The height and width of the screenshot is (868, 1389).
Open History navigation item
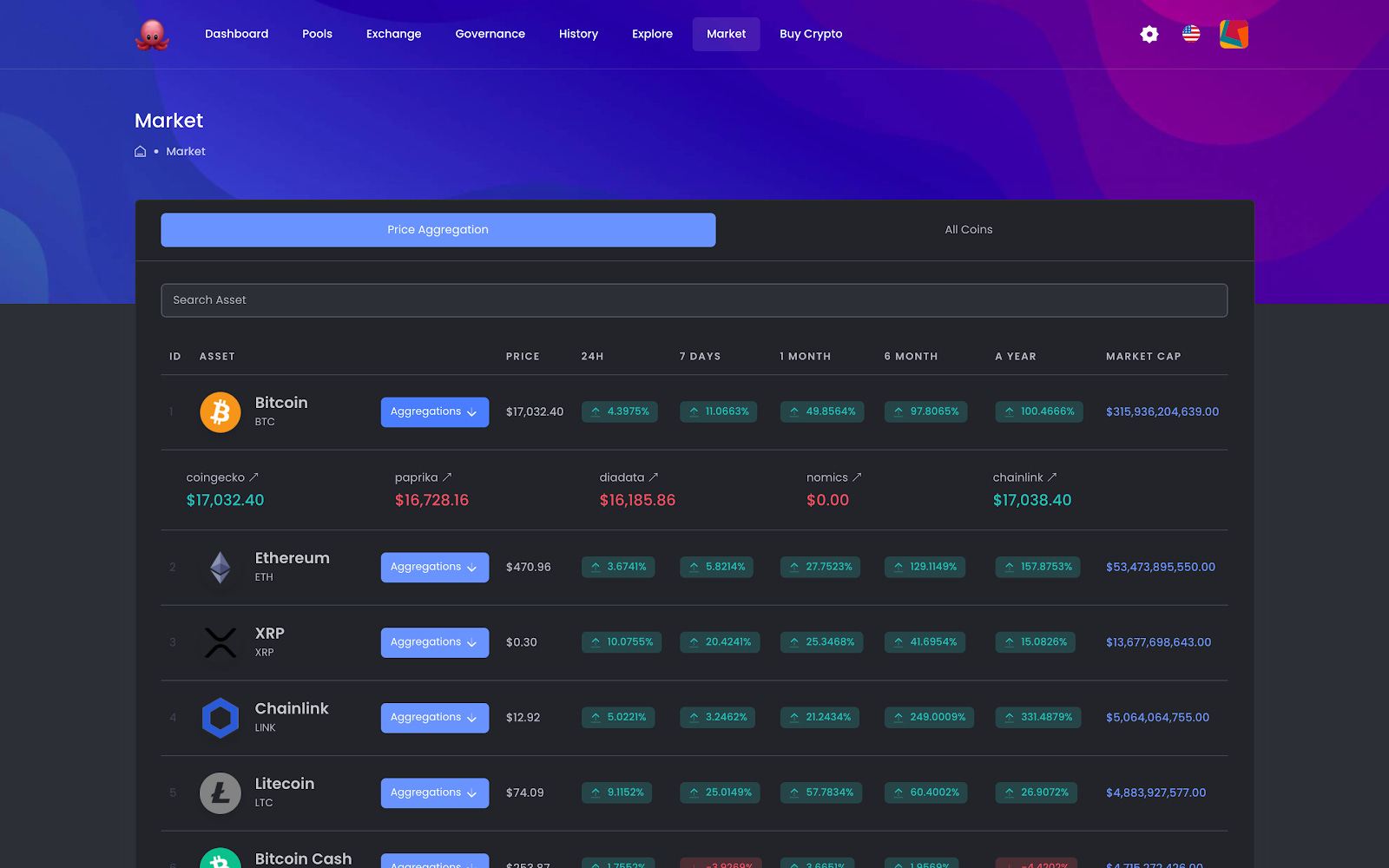[x=578, y=34]
